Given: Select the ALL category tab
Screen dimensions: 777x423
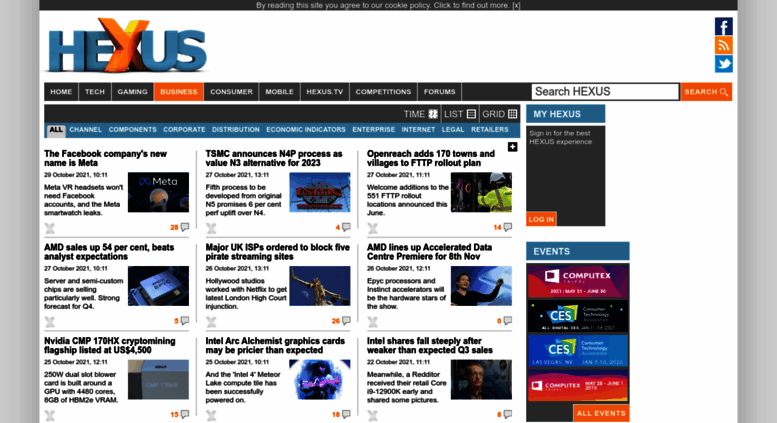Looking at the screenshot, I should pos(56,130).
